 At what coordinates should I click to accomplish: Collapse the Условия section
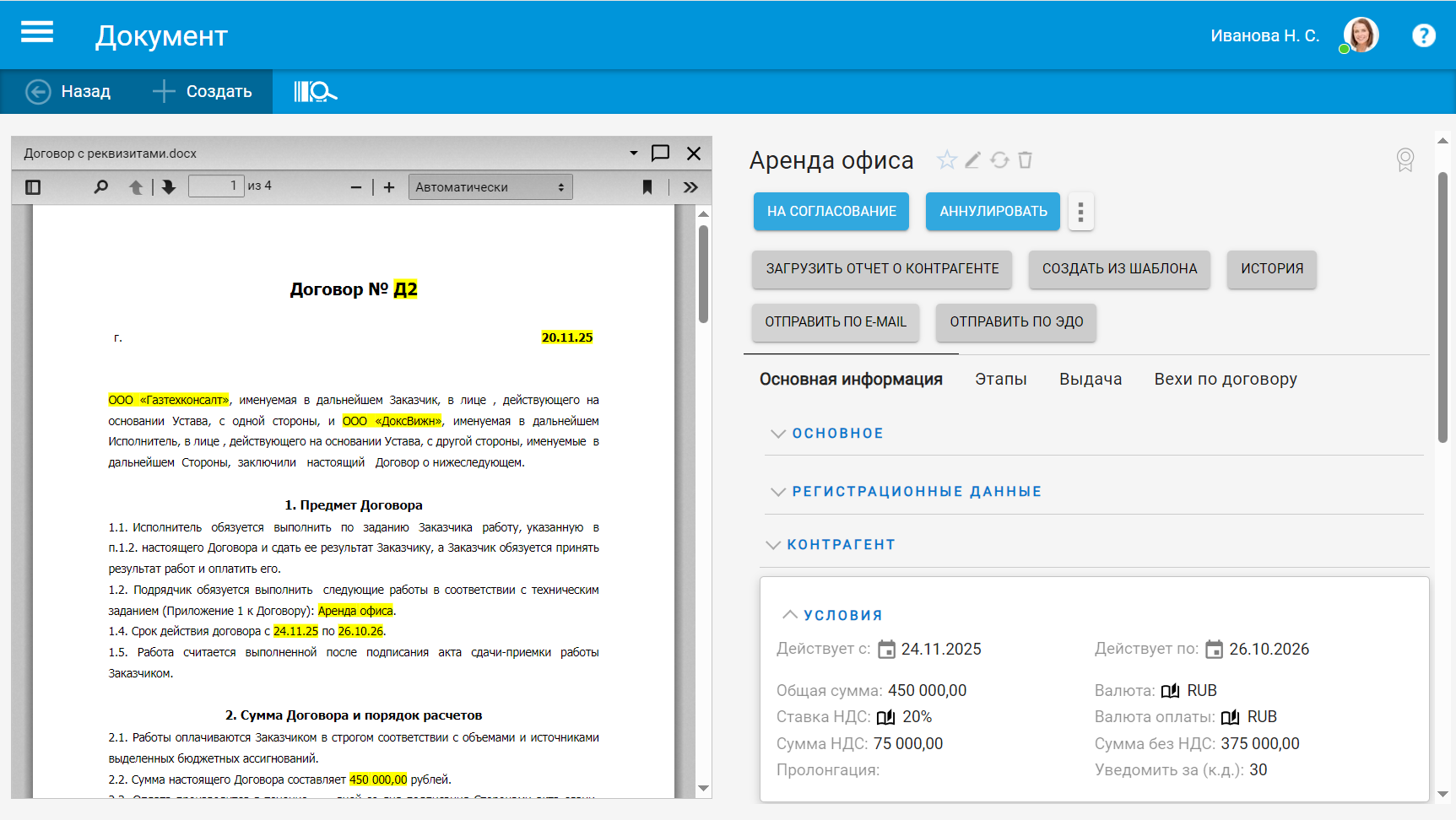pos(842,615)
